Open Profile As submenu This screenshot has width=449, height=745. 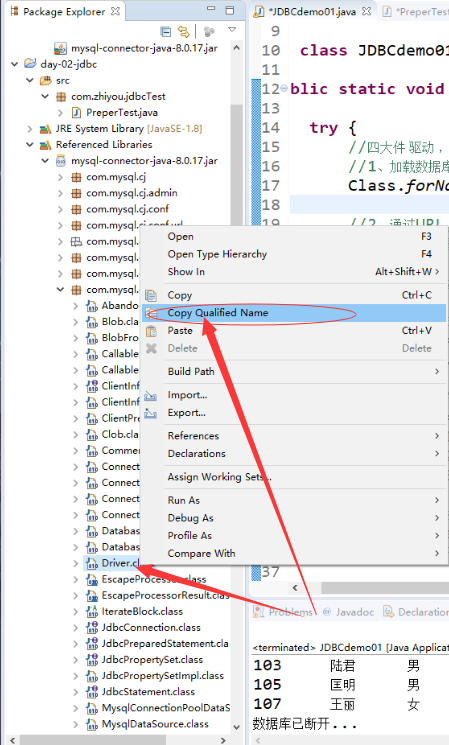tap(295, 535)
